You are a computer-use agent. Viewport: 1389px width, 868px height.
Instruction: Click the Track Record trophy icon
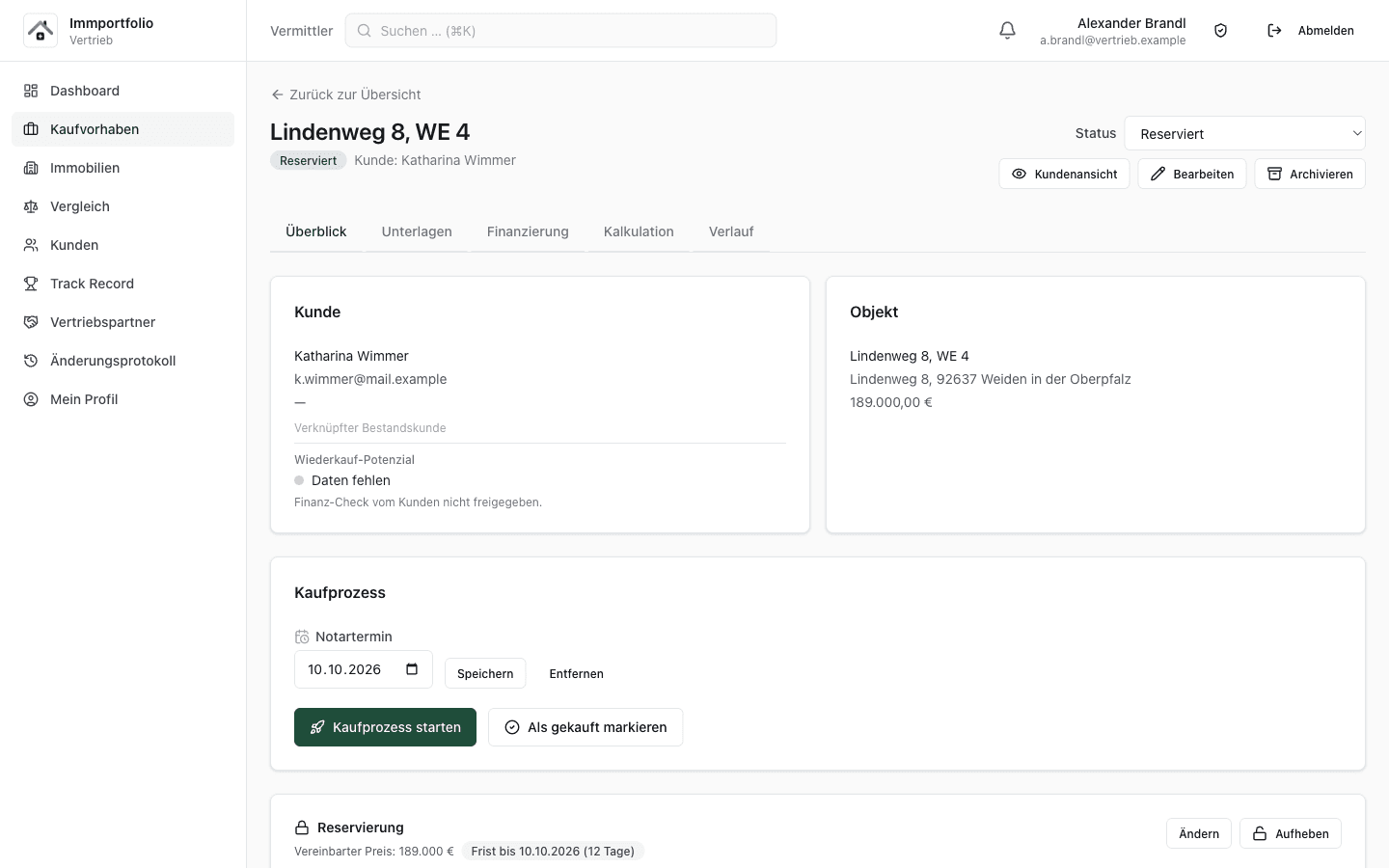tap(31, 284)
